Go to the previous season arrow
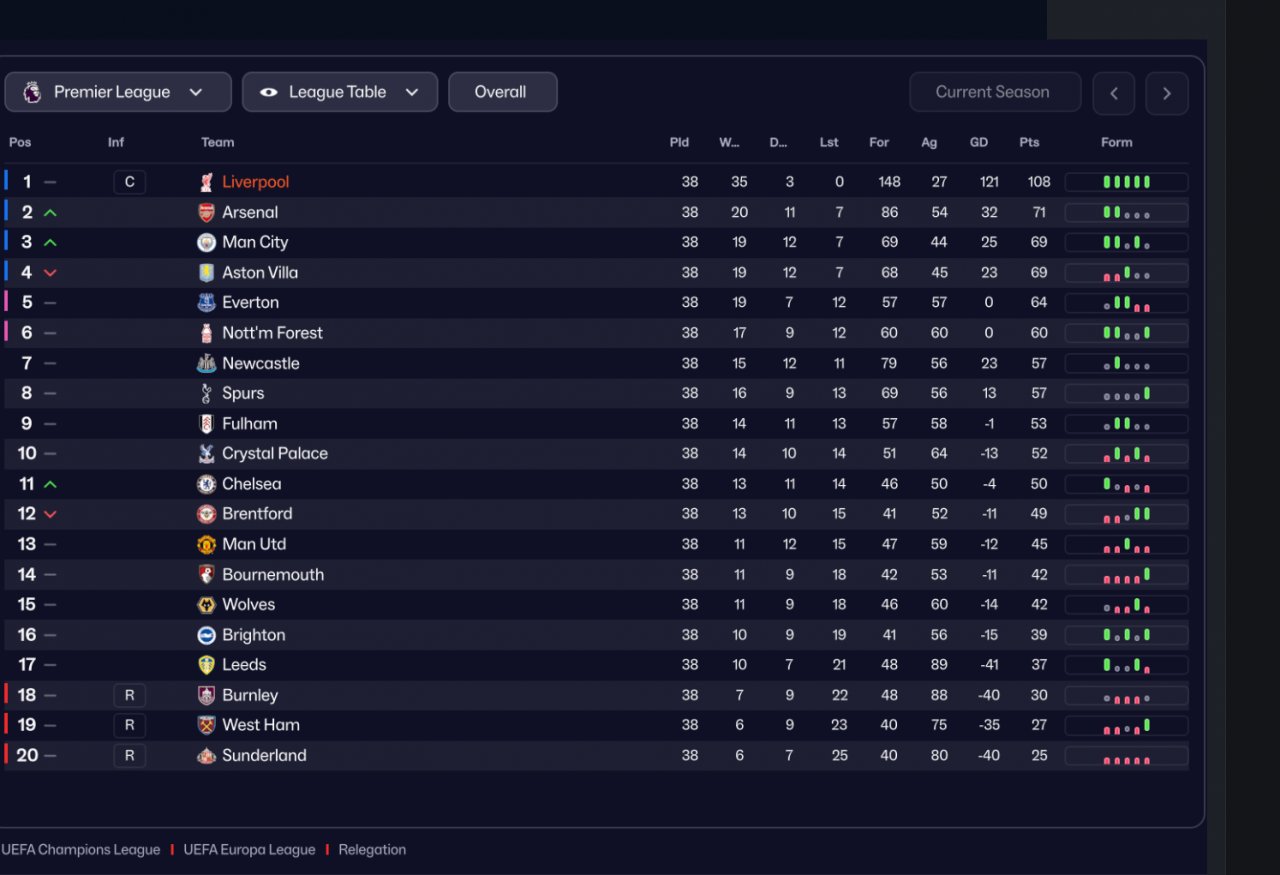 [1114, 93]
